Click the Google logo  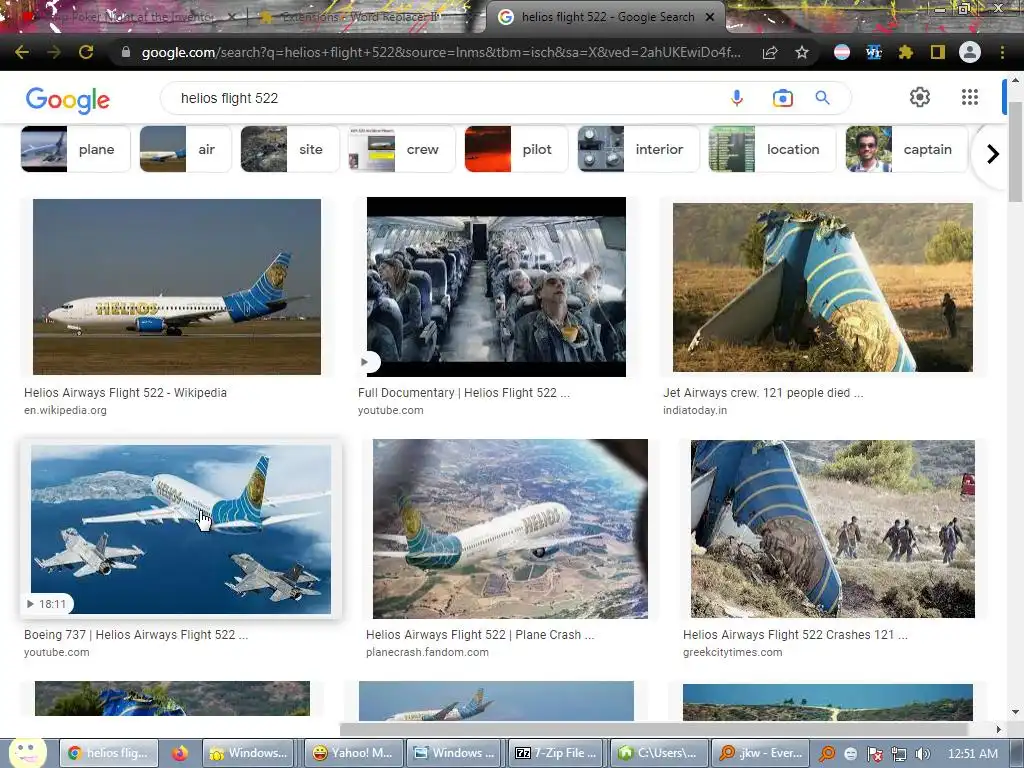coord(68,100)
